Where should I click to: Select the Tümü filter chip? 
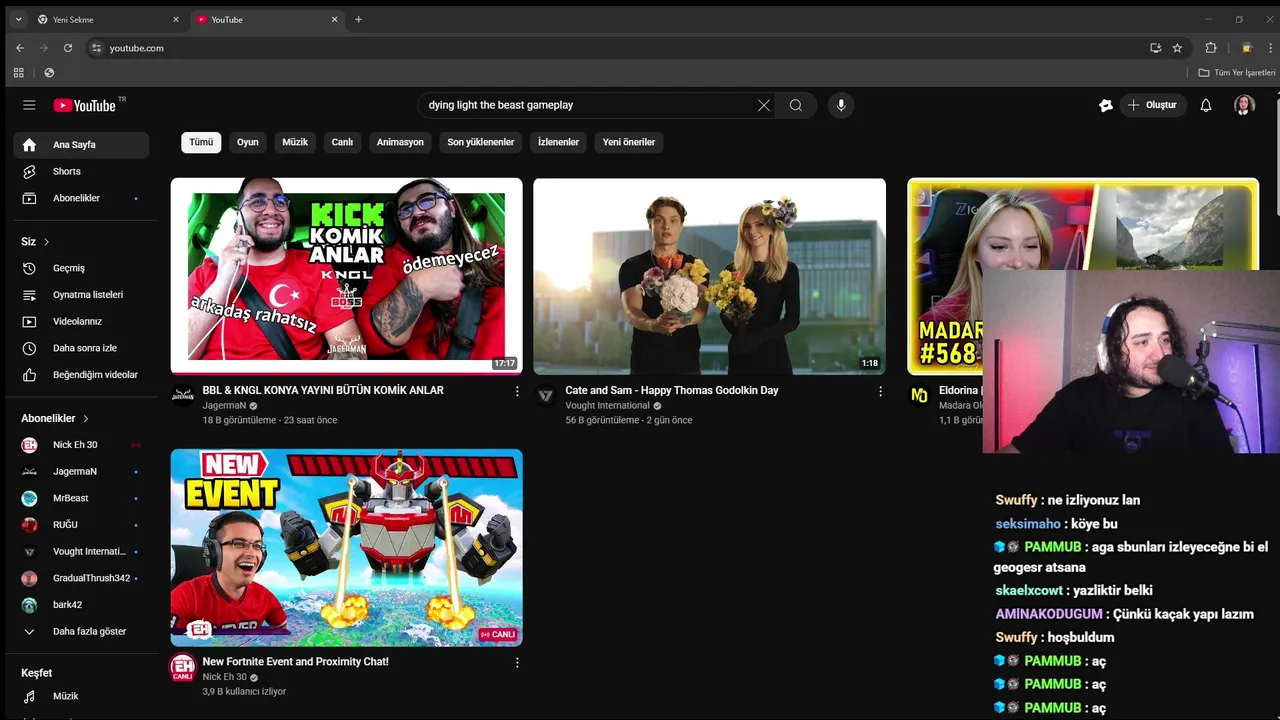tap(201, 142)
